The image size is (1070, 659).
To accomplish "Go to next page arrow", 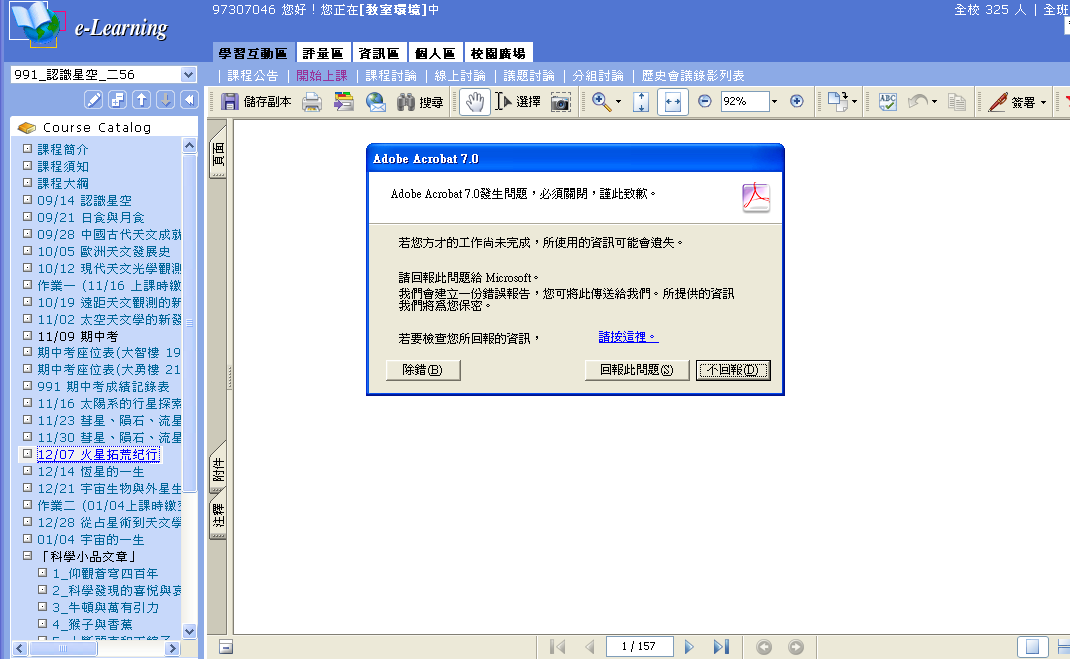I will pyautogui.click(x=689, y=646).
